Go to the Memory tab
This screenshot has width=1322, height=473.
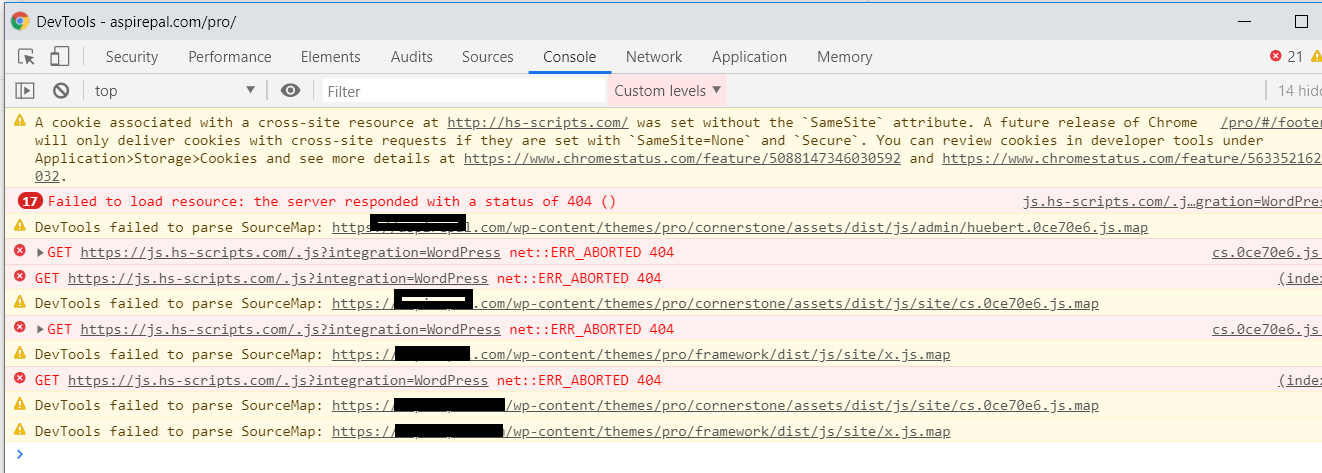click(845, 57)
